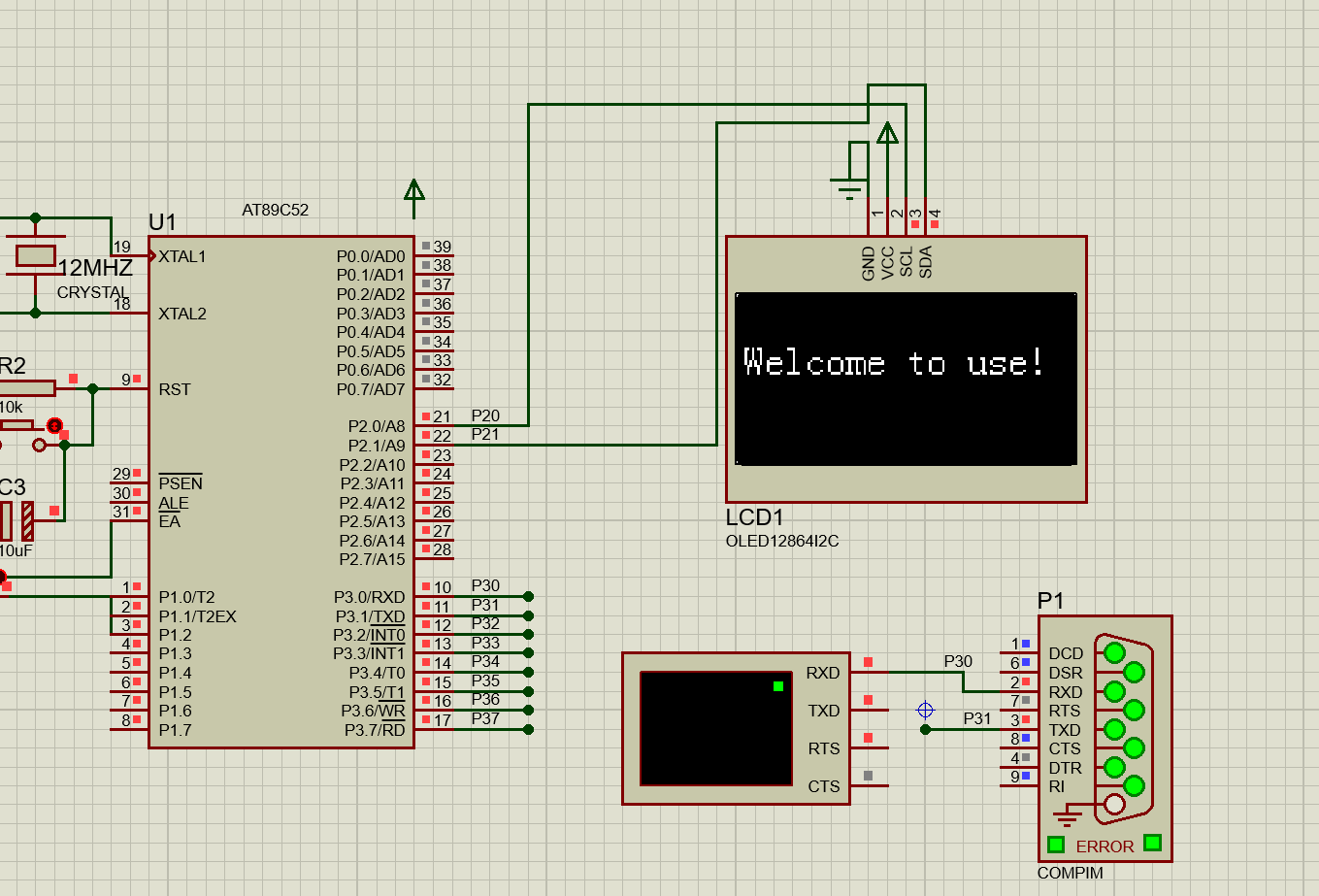The image size is (1319, 896).
Task: Click P2.7/A15 pin label
Action: click(x=372, y=559)
